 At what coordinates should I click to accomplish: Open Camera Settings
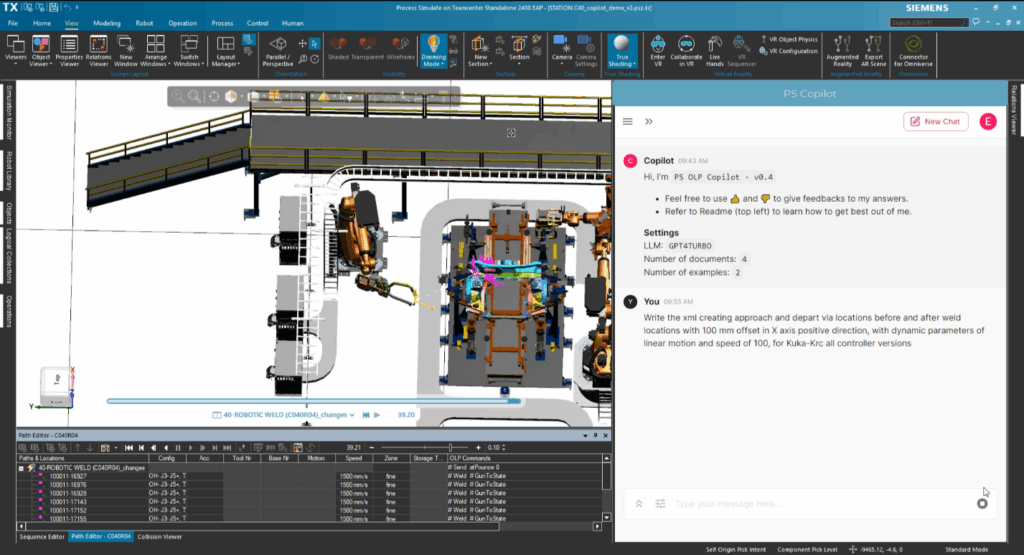[x=586, y=51]
